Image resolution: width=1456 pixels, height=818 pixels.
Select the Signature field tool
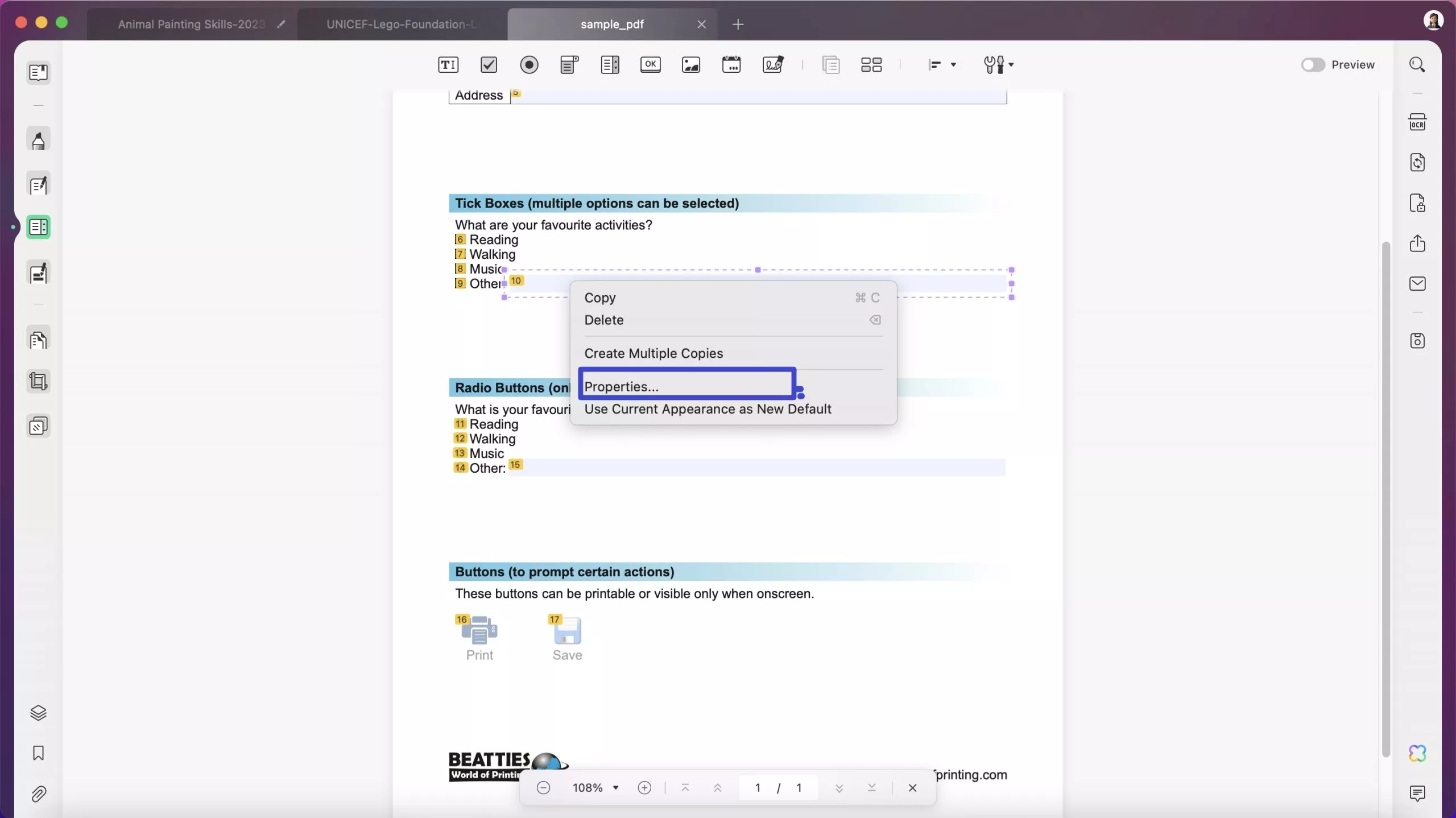click(772, 64)
